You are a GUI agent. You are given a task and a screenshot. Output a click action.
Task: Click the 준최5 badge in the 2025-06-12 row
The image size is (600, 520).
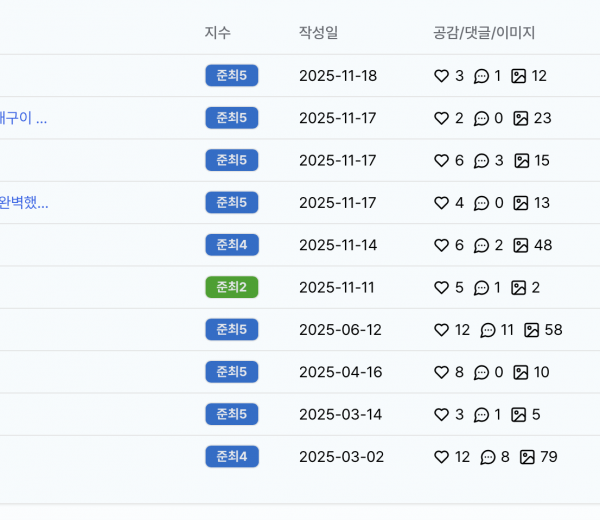(232, 330)
